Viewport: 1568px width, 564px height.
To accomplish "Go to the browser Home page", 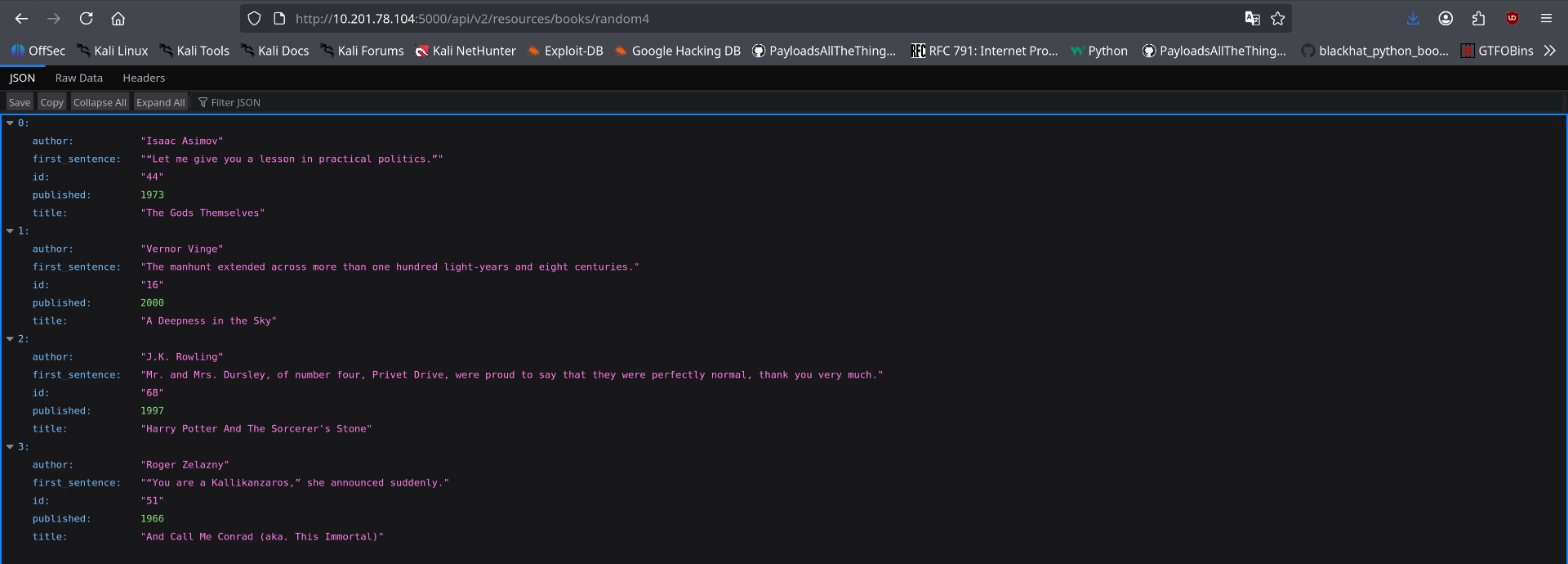I will pyautogui.click(x=118, y=19).
